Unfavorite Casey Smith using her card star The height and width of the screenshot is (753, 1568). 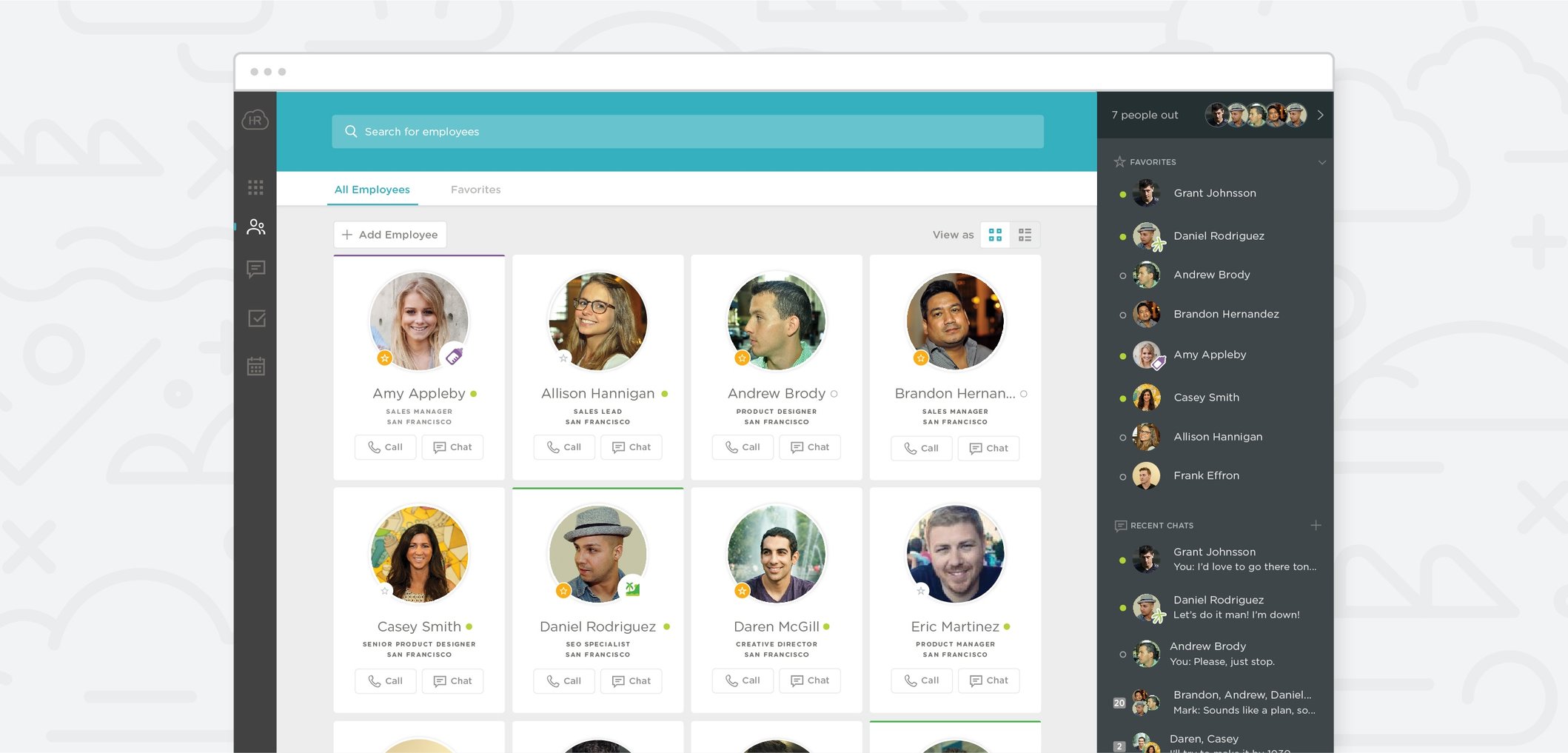tap(386, 591)
